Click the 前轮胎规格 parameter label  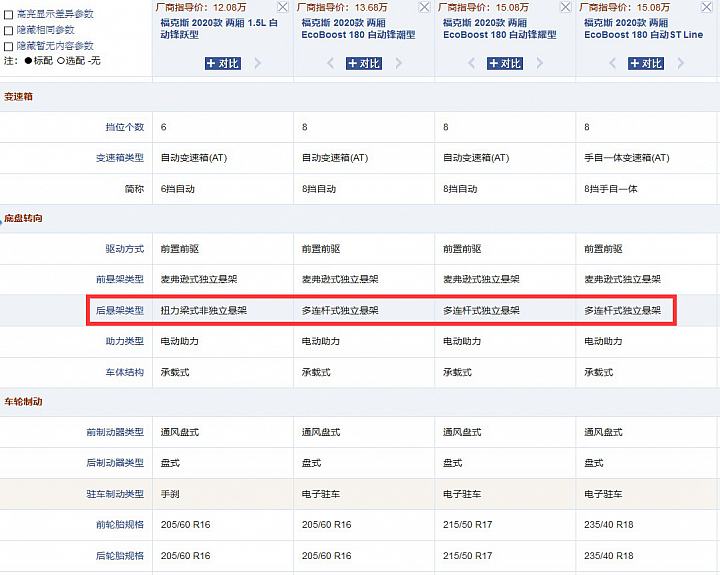(120, 524)
